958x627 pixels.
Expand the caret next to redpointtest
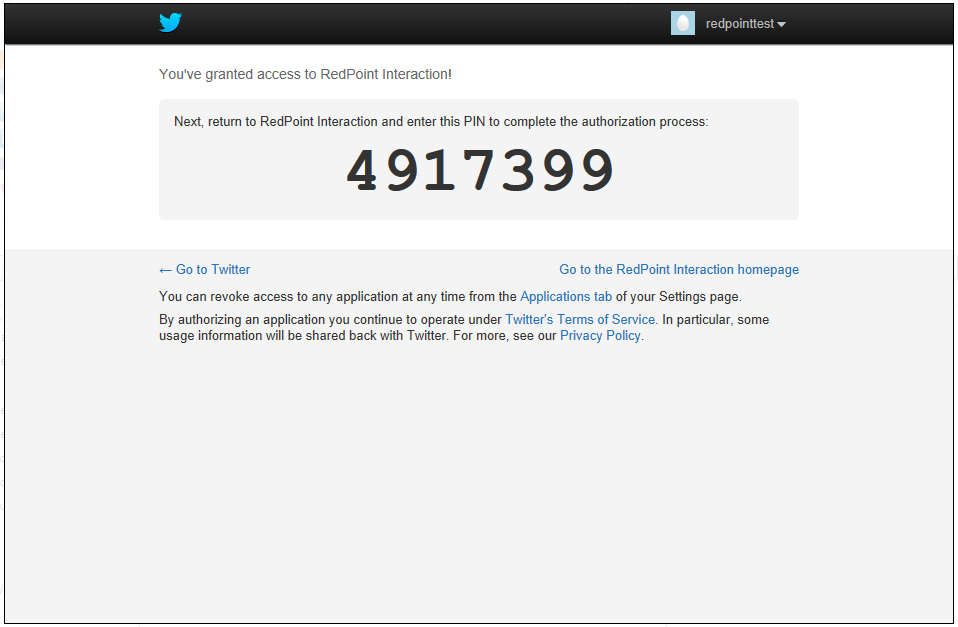[x=782, y=25]
